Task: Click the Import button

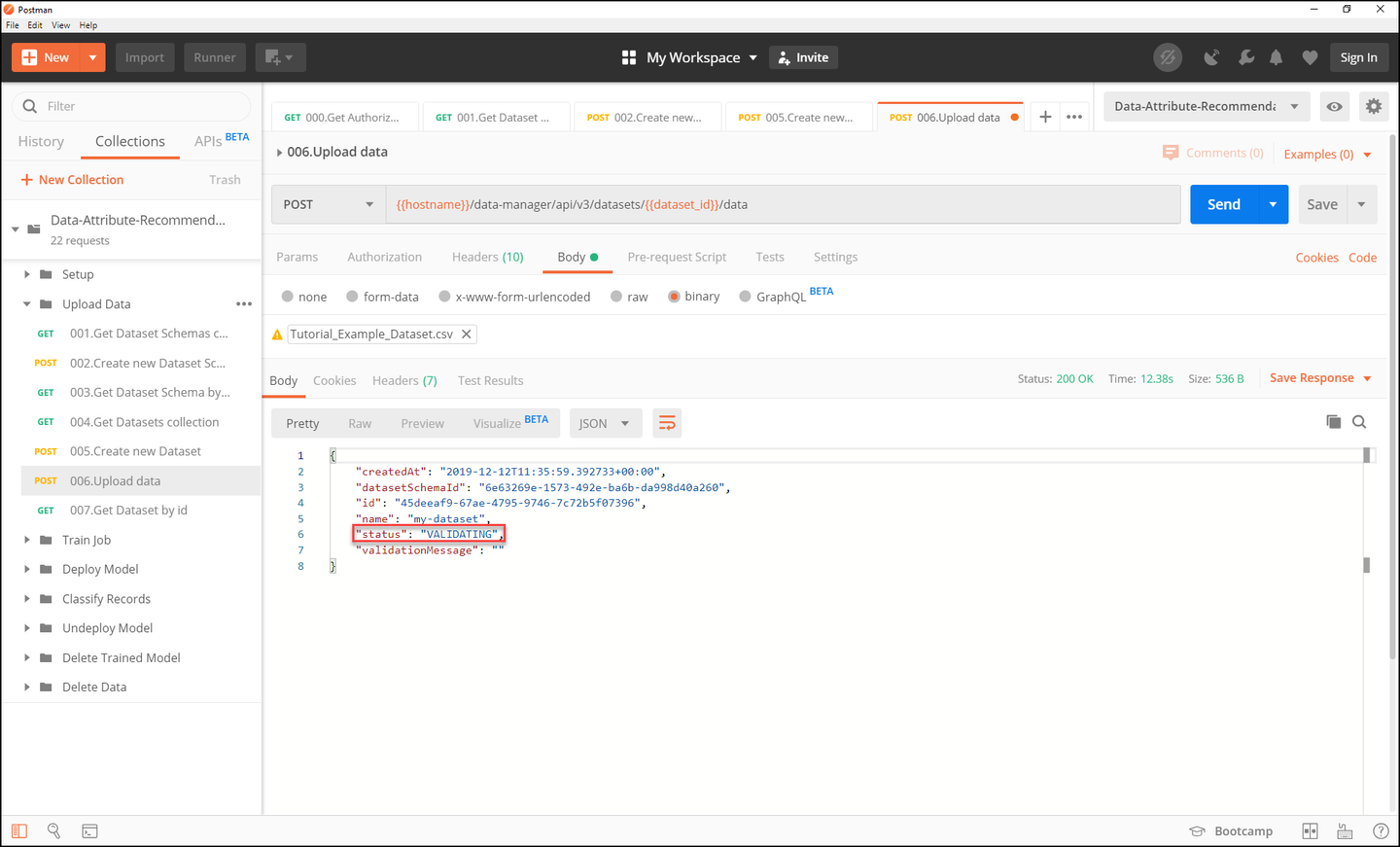Action: point(145,57)
